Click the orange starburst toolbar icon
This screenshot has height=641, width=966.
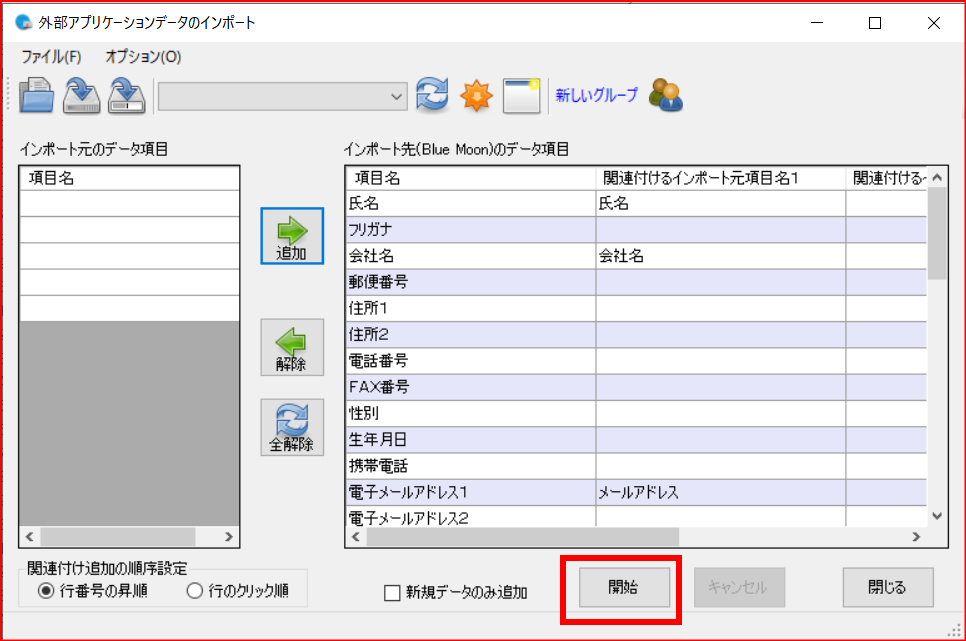476,96
